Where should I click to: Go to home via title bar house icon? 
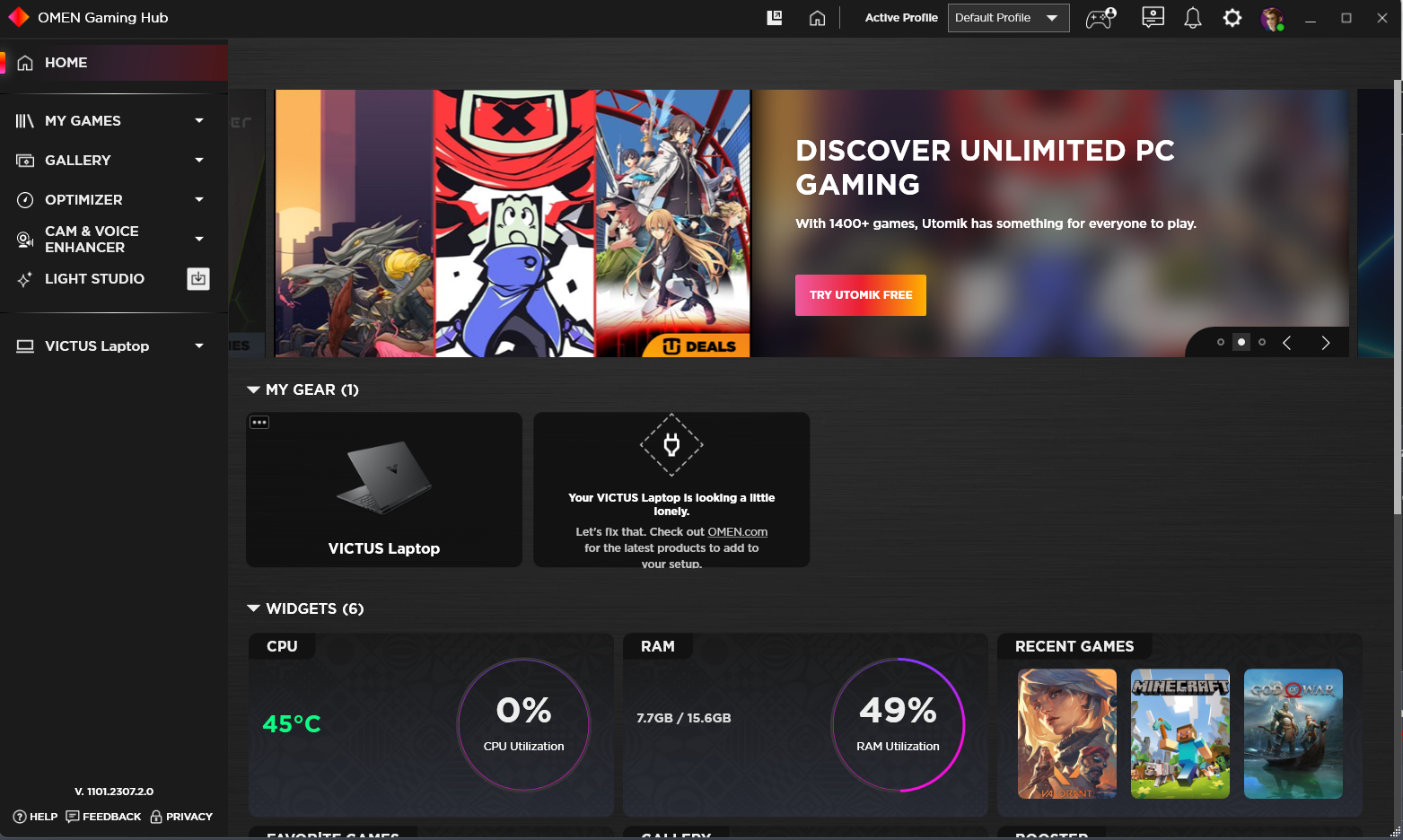coord(817,18)
